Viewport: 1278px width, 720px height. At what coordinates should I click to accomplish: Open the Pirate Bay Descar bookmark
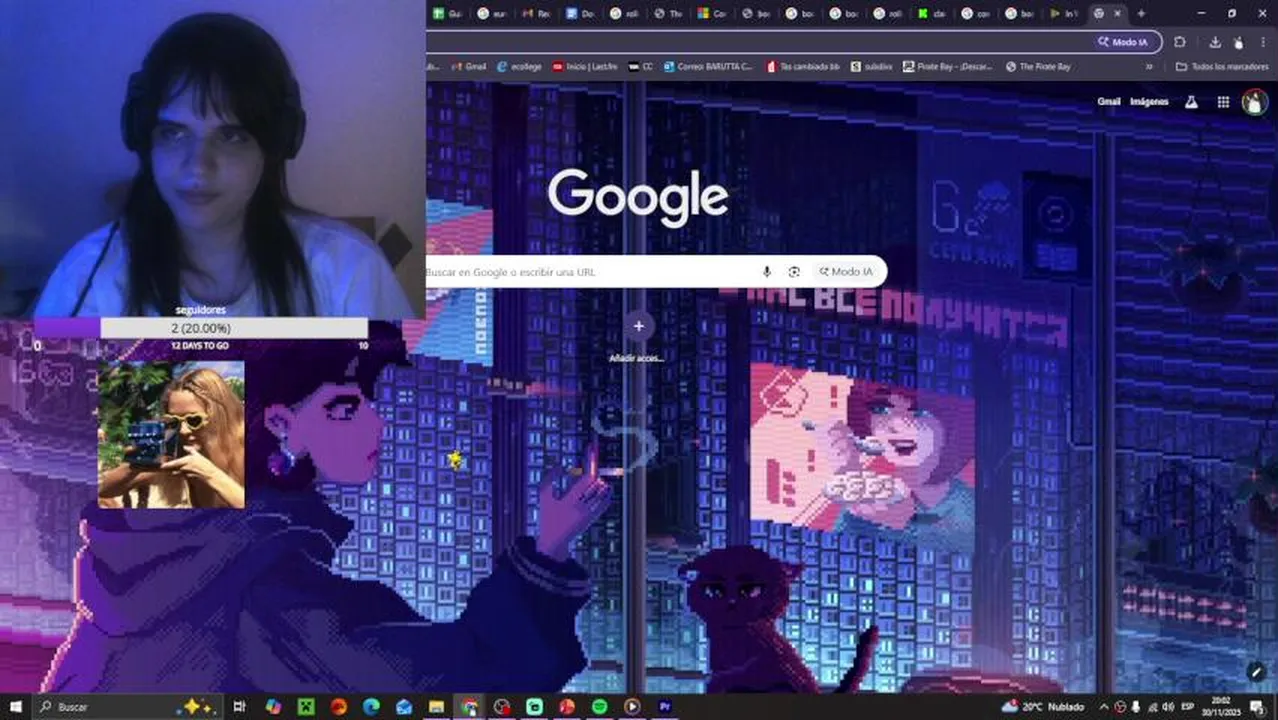pyautogui.click(x=947, y=67)
